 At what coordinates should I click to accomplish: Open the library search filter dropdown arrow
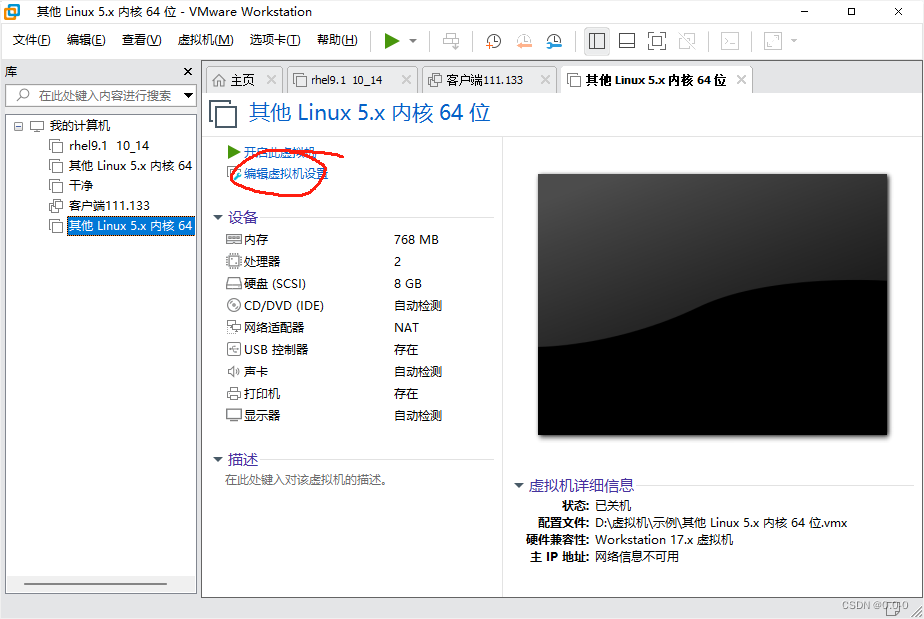pyautogui.click(x=188, y=95)
